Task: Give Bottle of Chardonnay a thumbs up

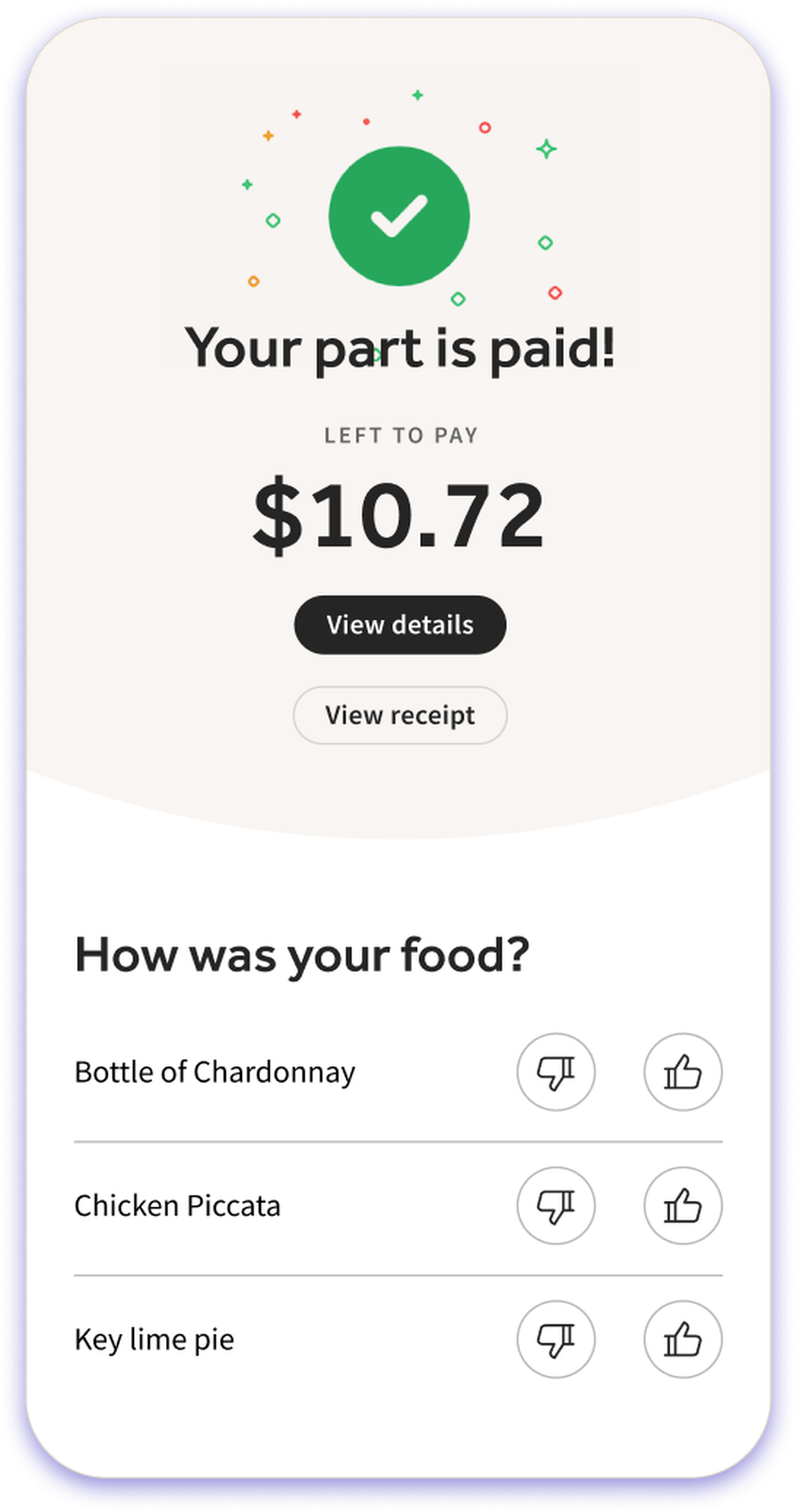Action: coord(683,1072)
